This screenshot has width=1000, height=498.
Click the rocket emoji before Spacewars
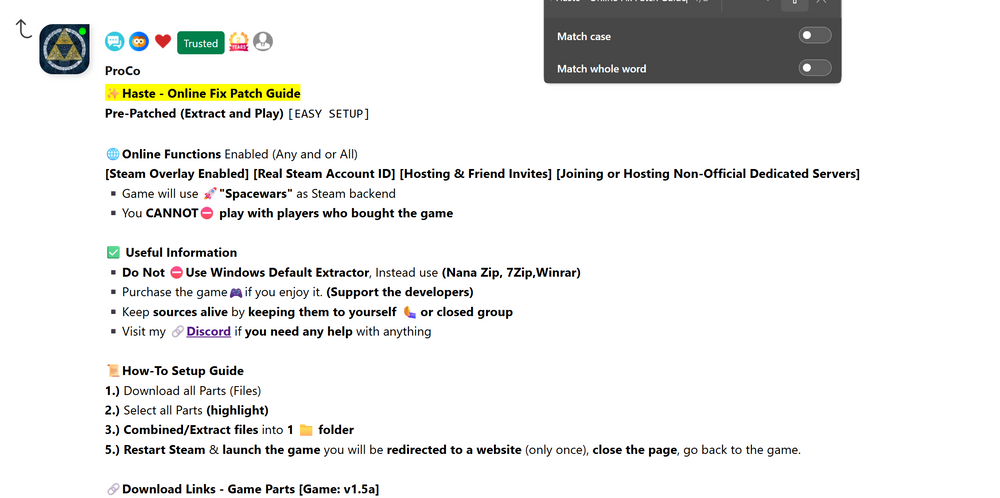[210, 194]
